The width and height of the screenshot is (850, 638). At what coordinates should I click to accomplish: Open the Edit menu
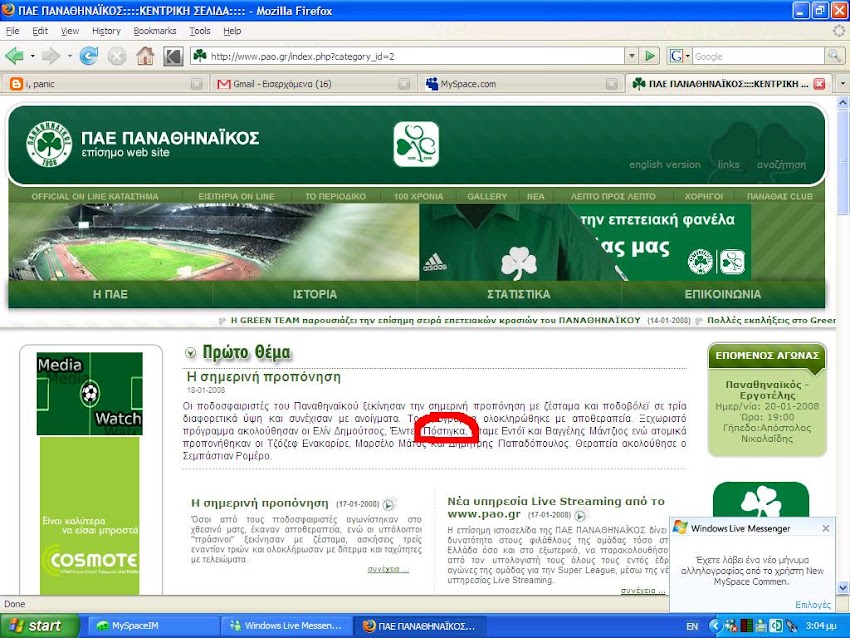(40, 31)
